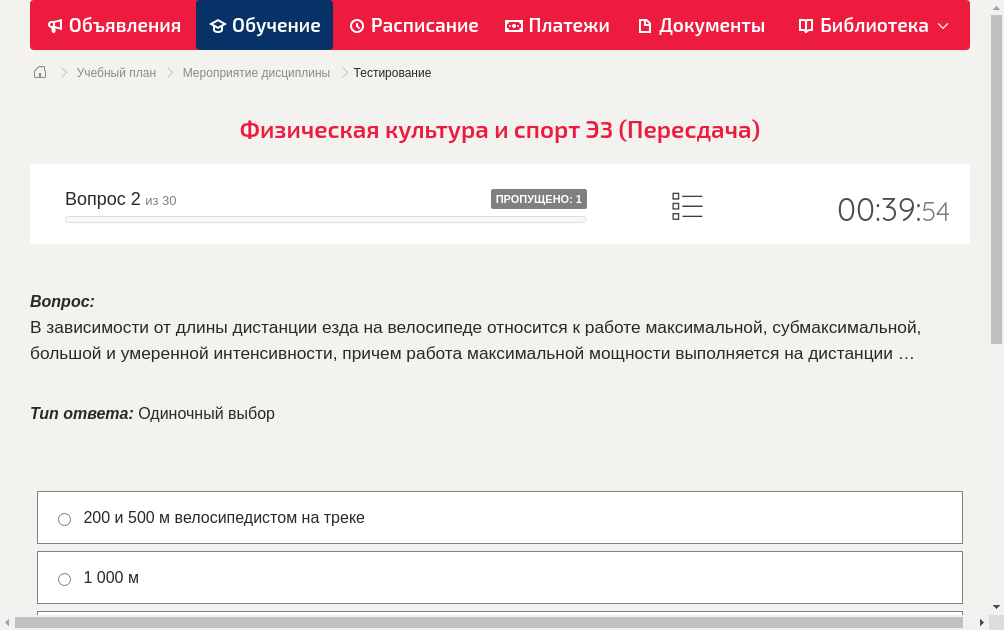Expand the Библиотека dropdown chevron
The height and width of the screenshot is (630, 1004).
[x=943, y=25]
